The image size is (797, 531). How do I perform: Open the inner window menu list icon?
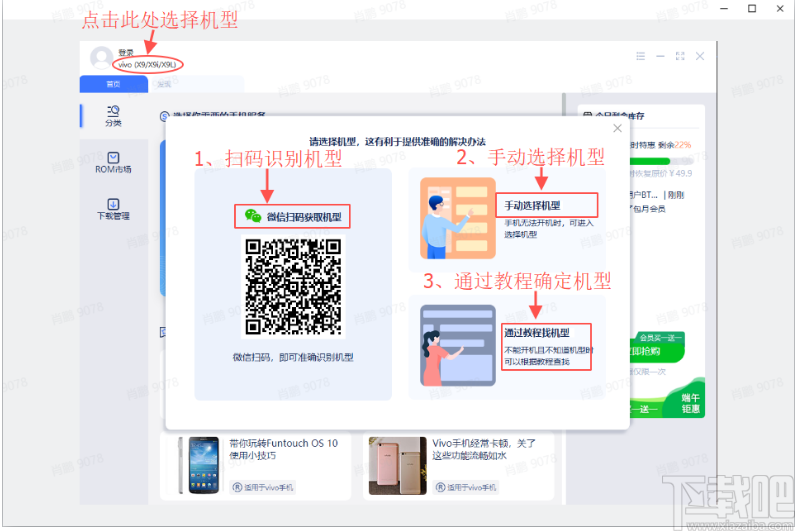641,56
